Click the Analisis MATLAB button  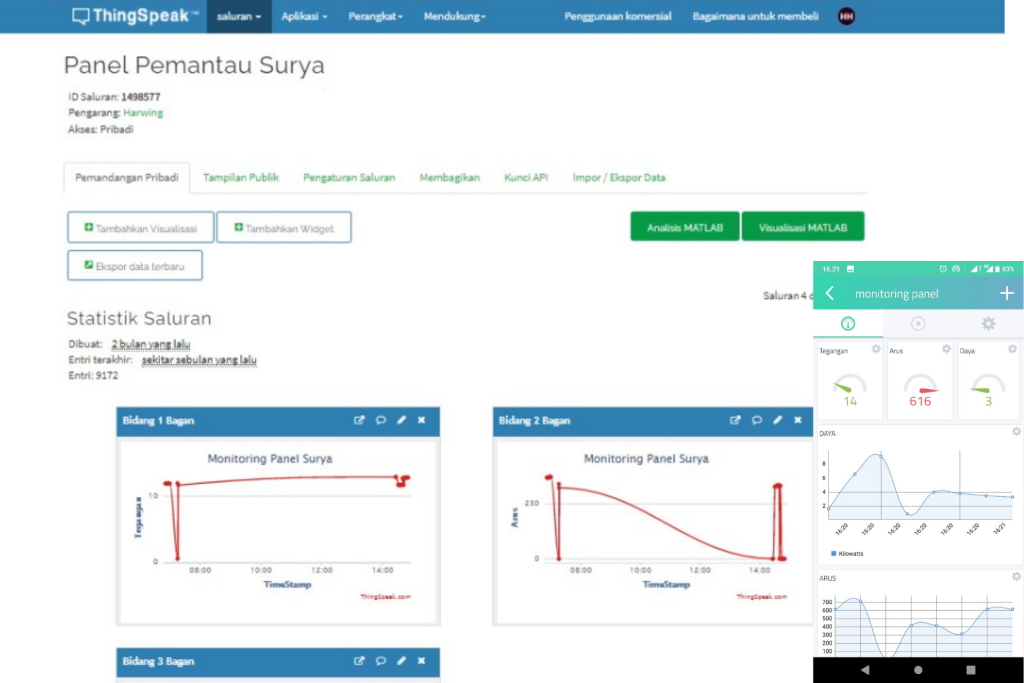684,226
